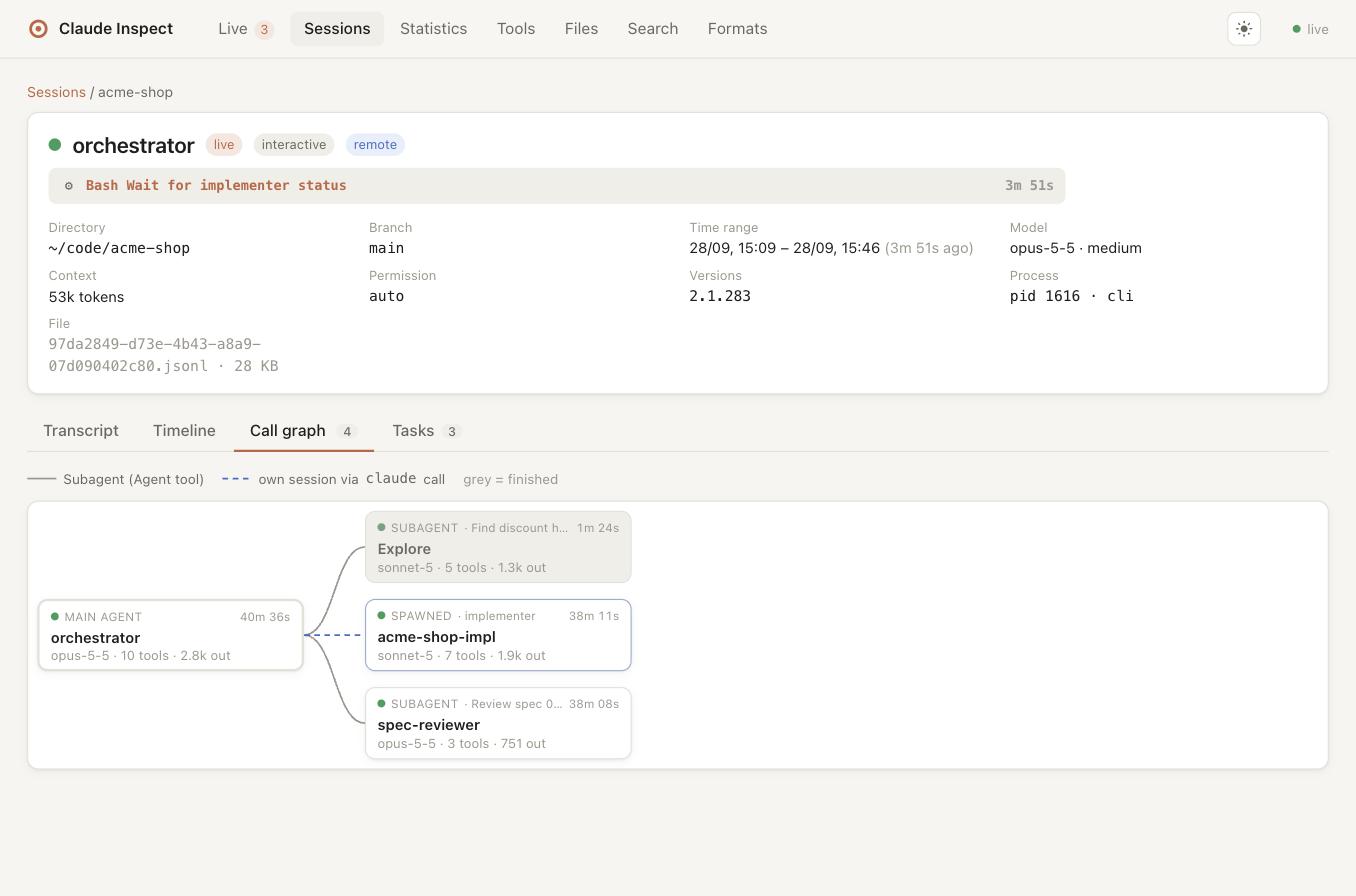This screenshot has height=896, width=1356.
Task: Click the gear icon beside Bash Wait status
Action: pos(69,186)
